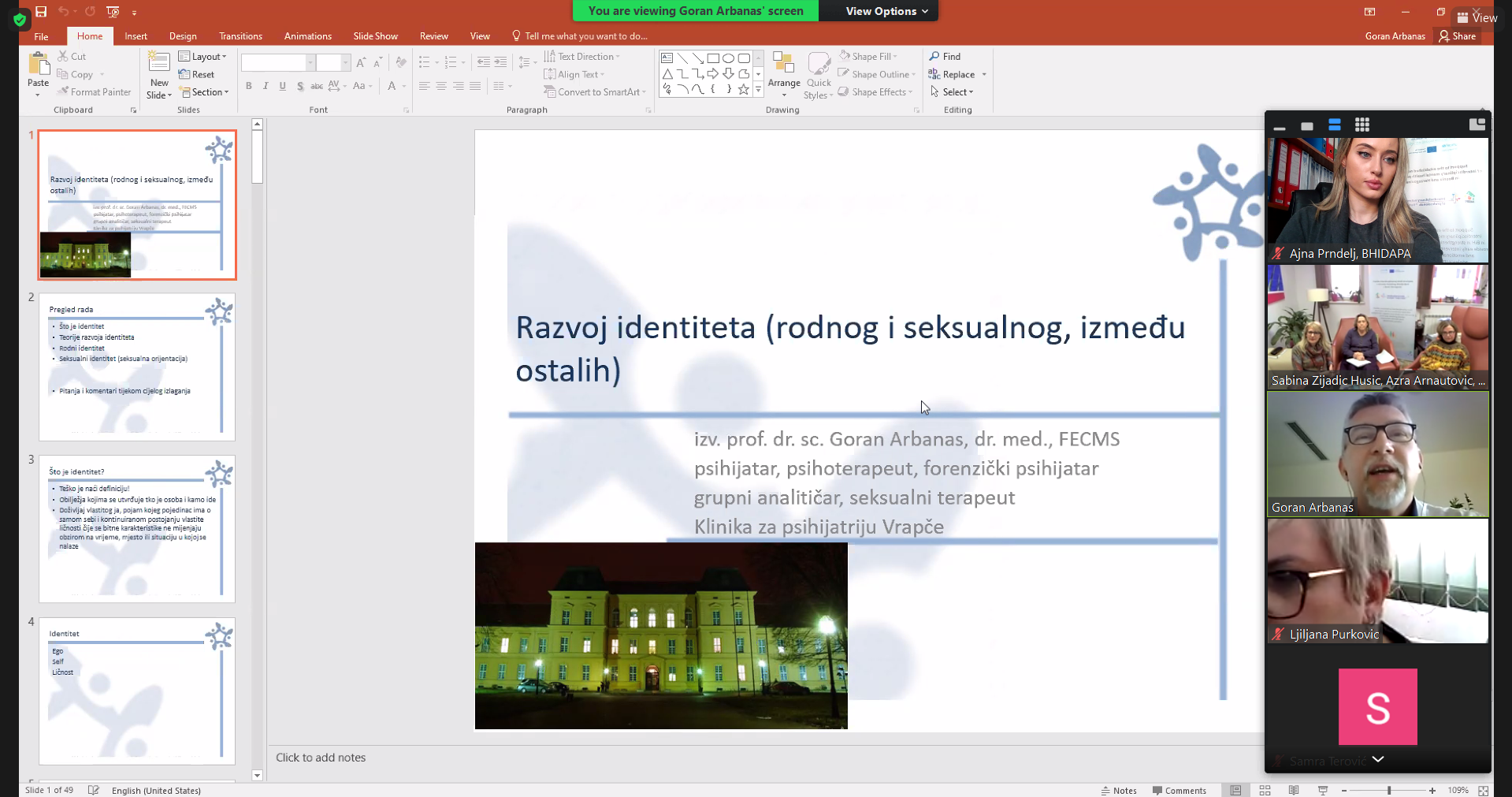Select slide 3 thumbnail "Što je identitet?"
This screenshot has height=797, width=1512.
tap(137, 529)
